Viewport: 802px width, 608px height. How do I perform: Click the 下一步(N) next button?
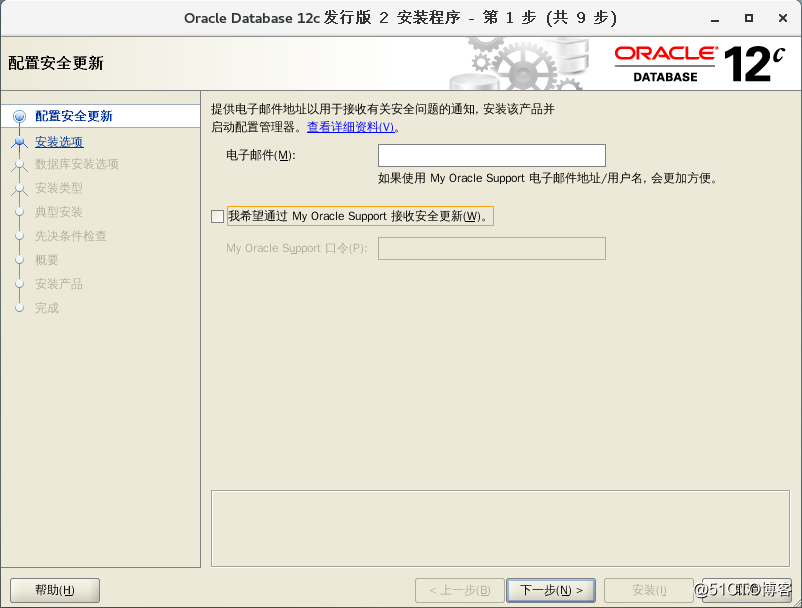coord(551,591)
